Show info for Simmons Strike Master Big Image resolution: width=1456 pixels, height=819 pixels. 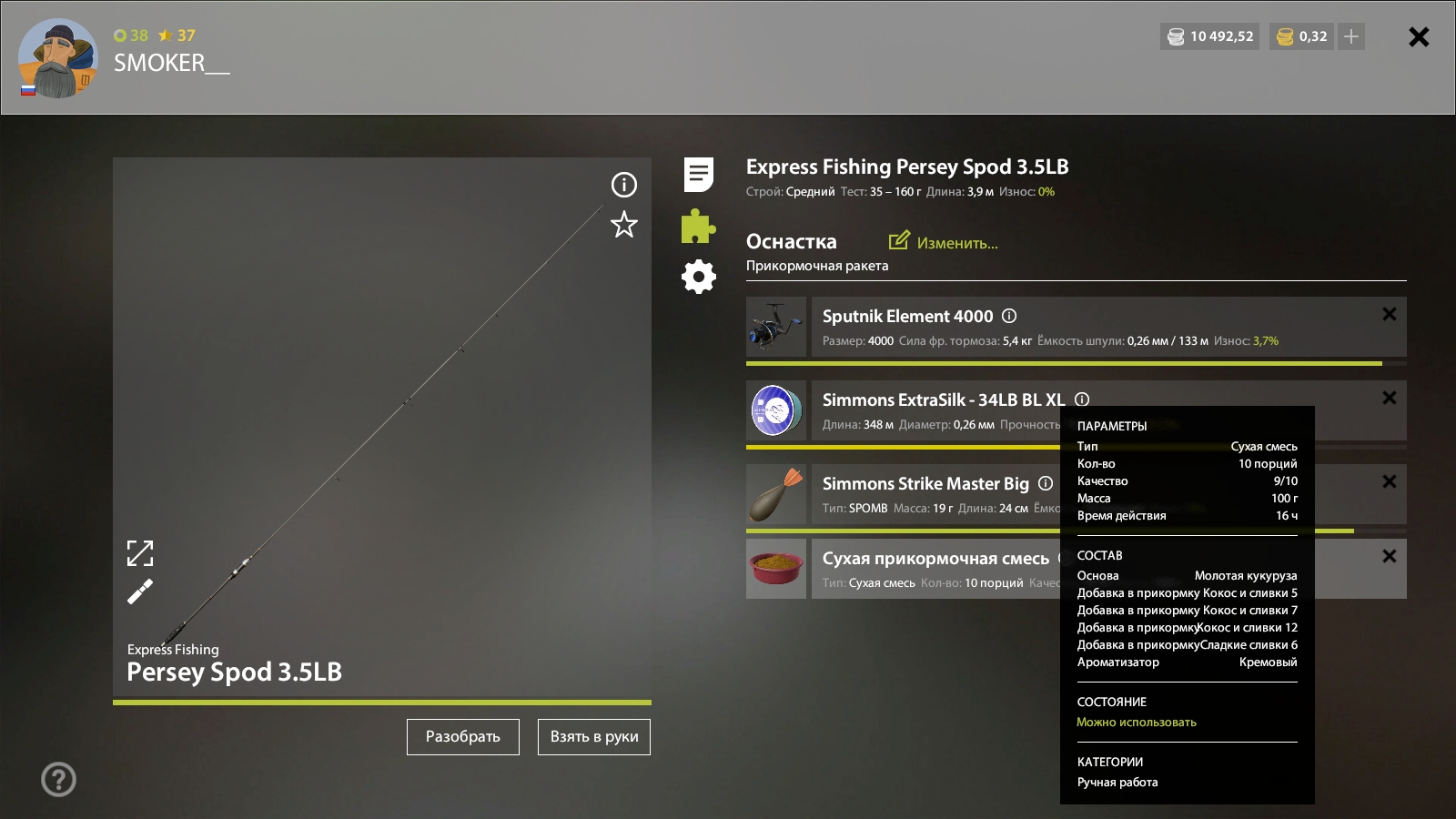pyautogui.click(x=1046, y=483)
